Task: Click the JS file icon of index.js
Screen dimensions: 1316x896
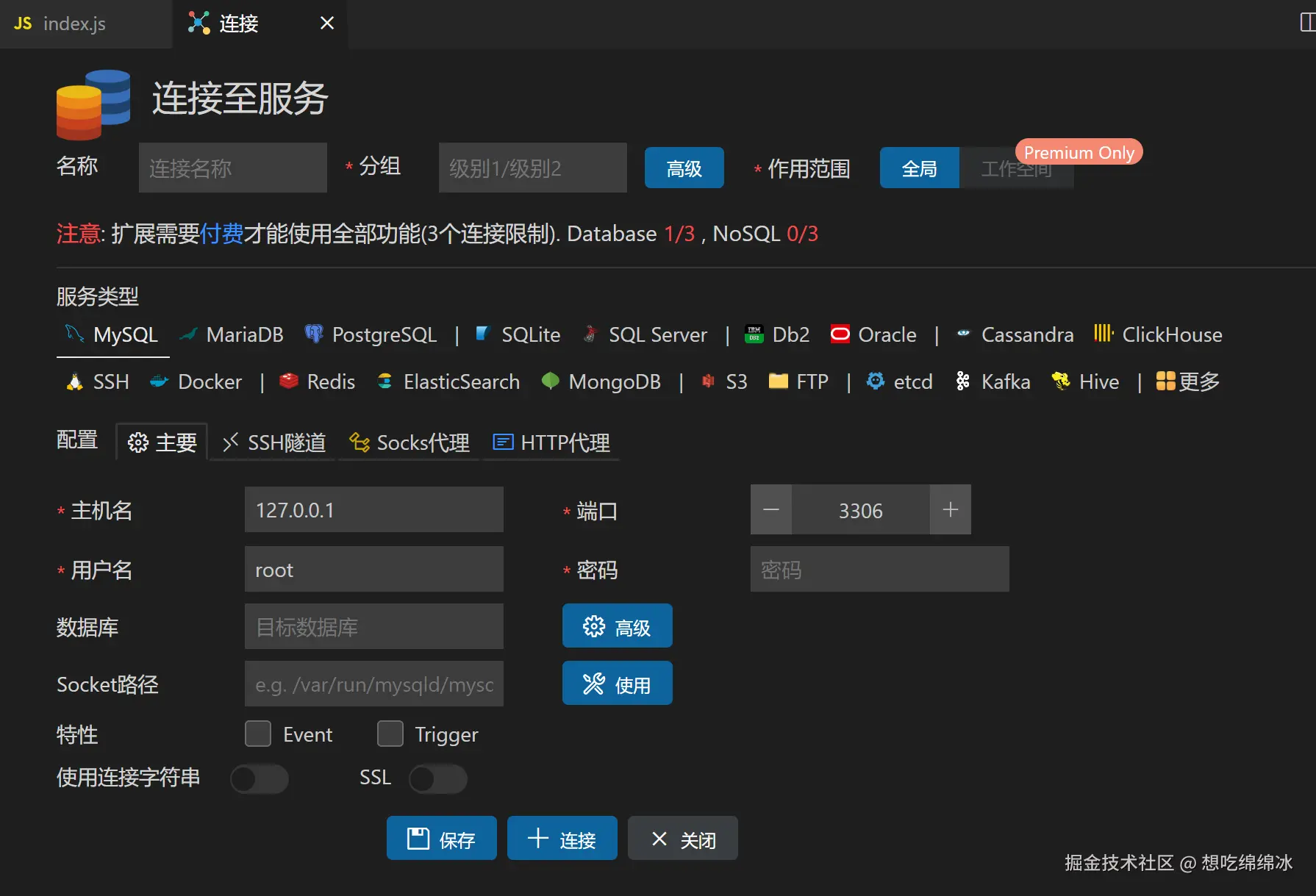Action: point(23,24)
